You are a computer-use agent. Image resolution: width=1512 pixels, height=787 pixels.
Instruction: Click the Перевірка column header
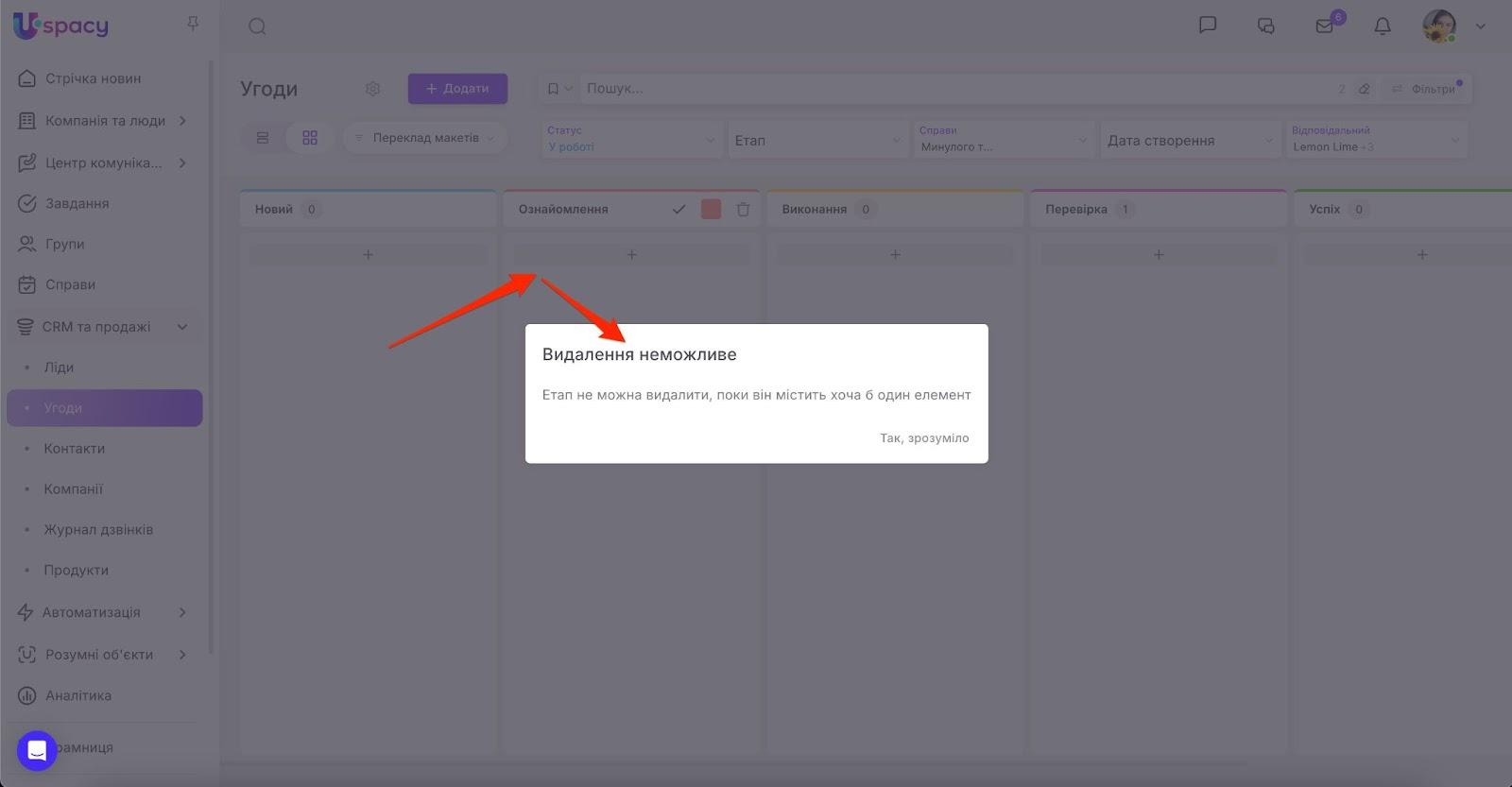pyautogui.click(x=1159, y=209)
